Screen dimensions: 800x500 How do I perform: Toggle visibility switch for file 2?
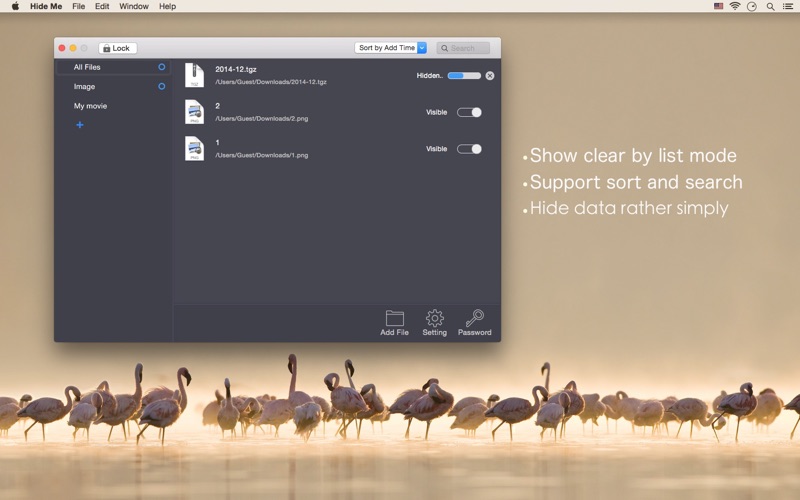click(469, 112)
